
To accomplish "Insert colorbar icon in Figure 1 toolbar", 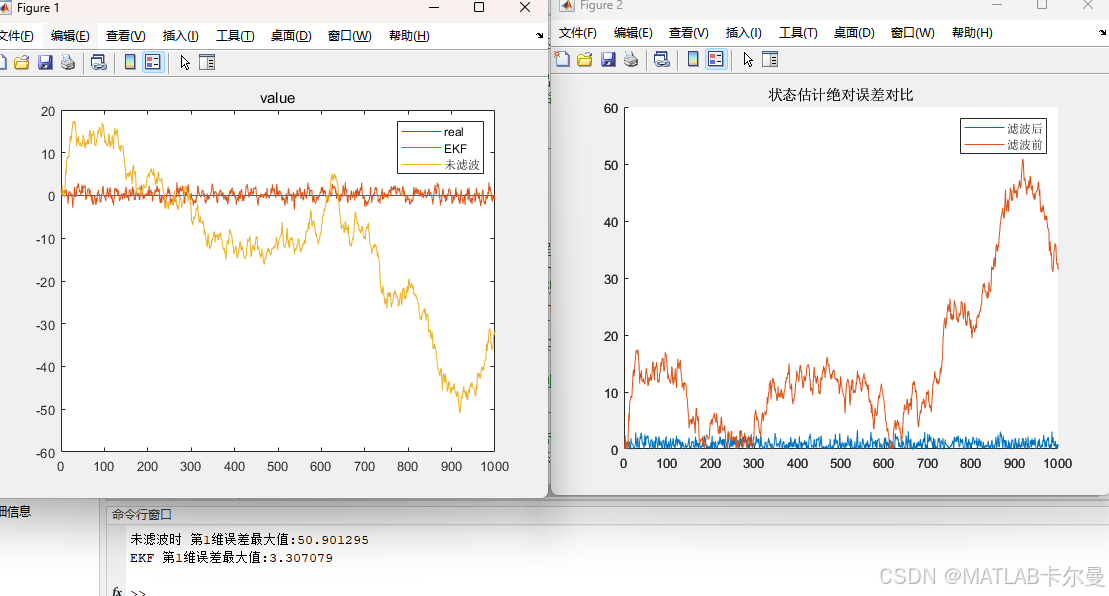I will (x=130, y=62).
